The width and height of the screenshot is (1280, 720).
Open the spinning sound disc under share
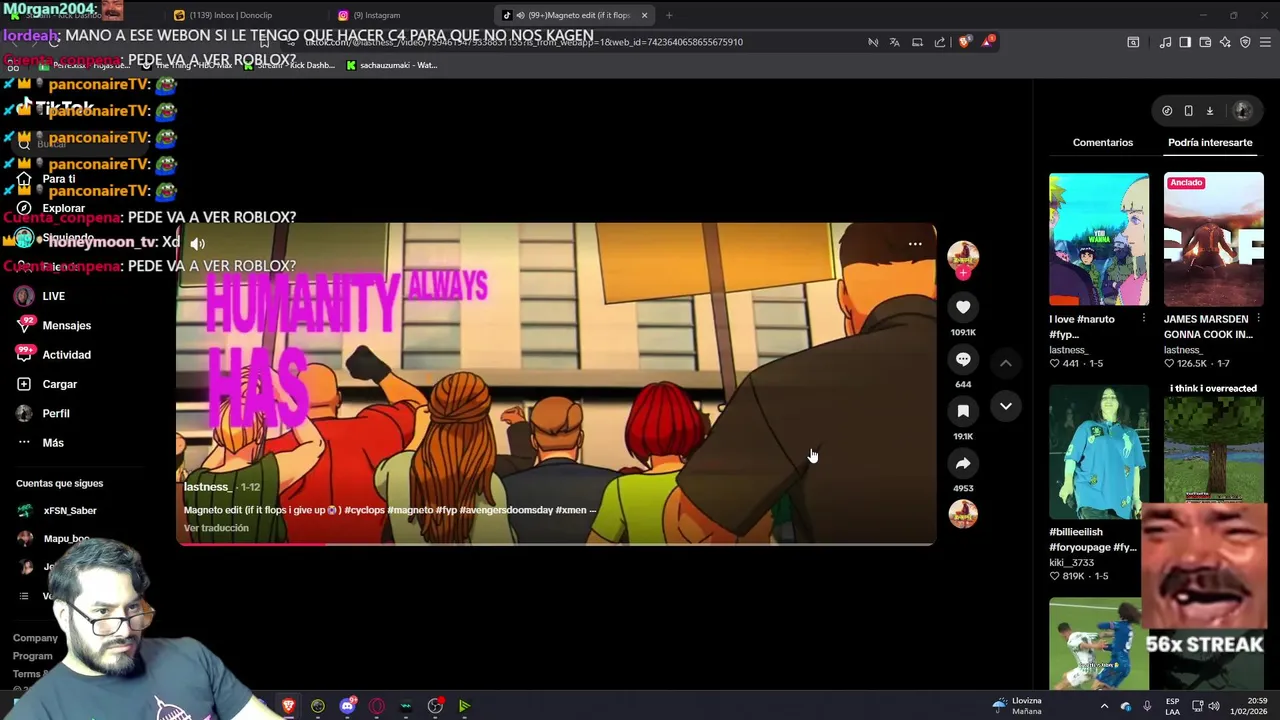963,513
